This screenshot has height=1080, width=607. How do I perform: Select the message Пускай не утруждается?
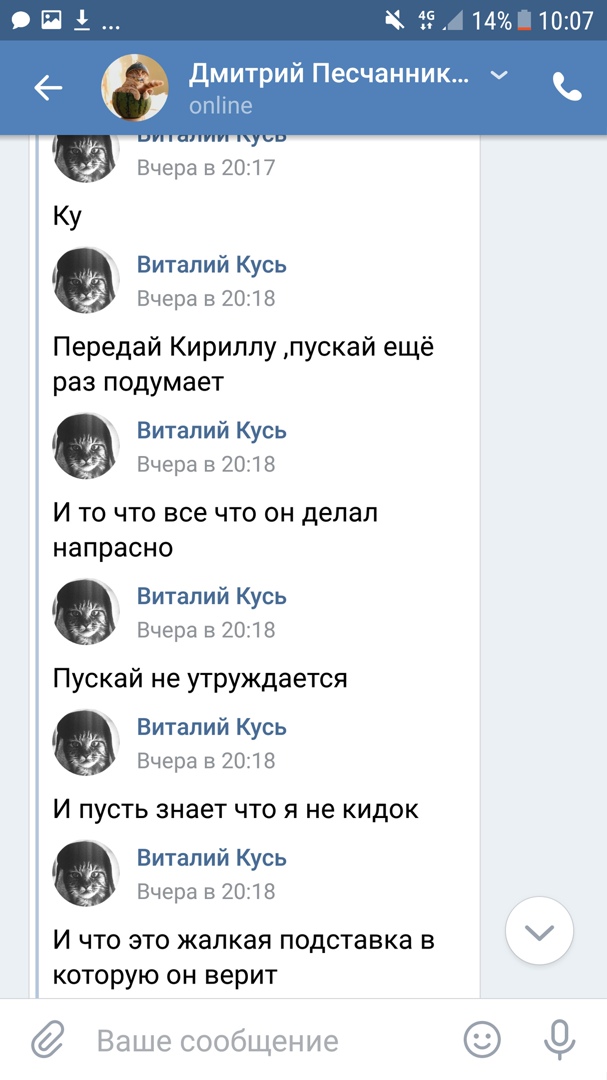(x=200, y=679)
